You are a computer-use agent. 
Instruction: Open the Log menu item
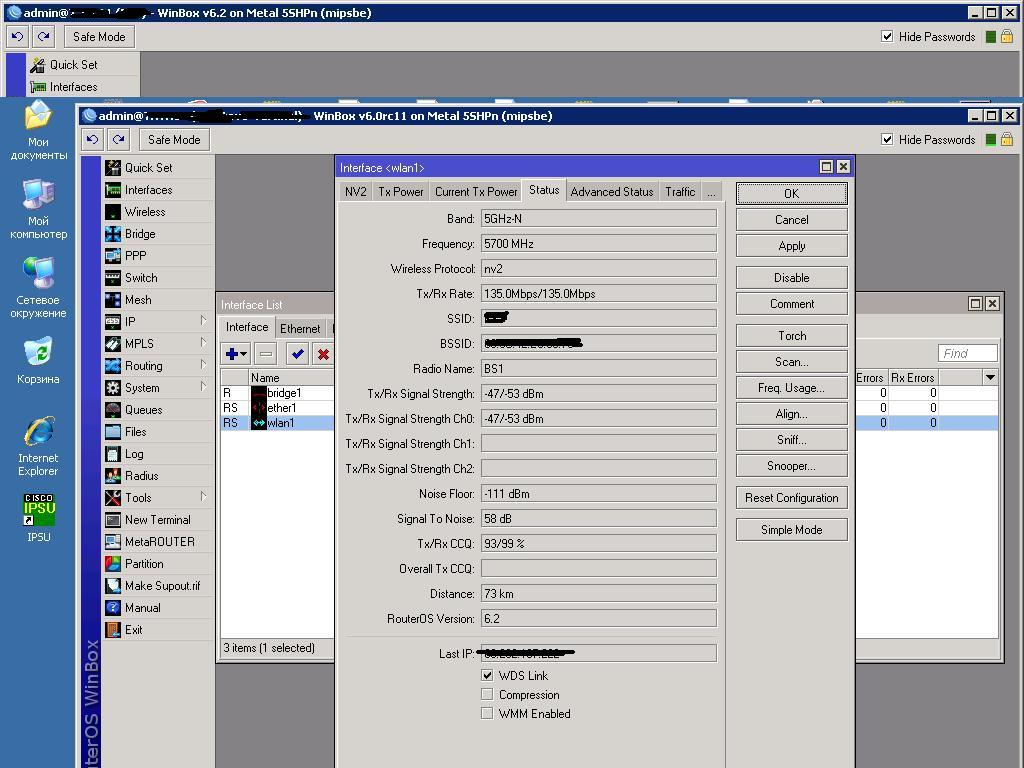coord(158,454)
